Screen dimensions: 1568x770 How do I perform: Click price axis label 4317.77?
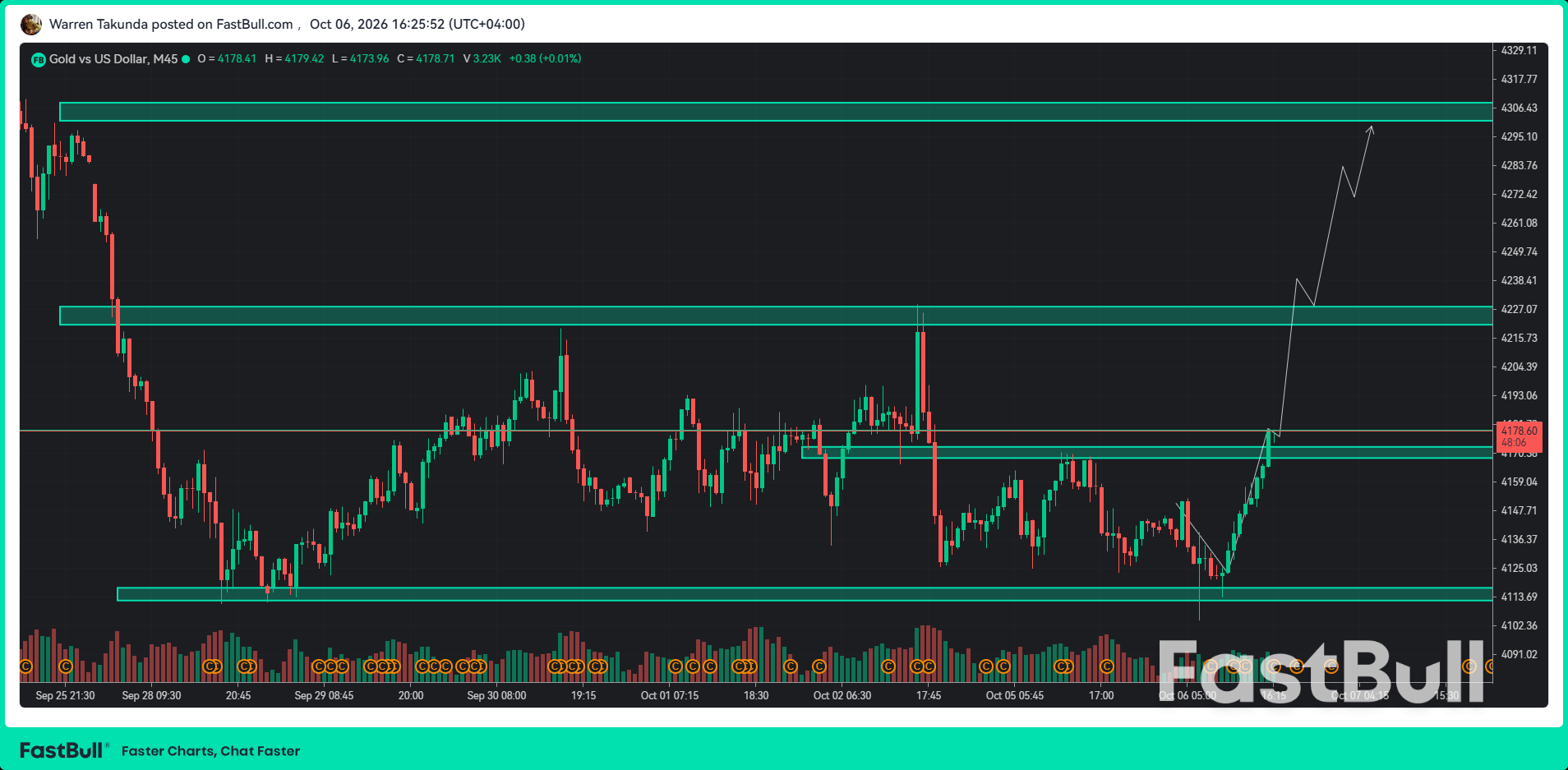pyautogui.click(x=1519, y=80)
